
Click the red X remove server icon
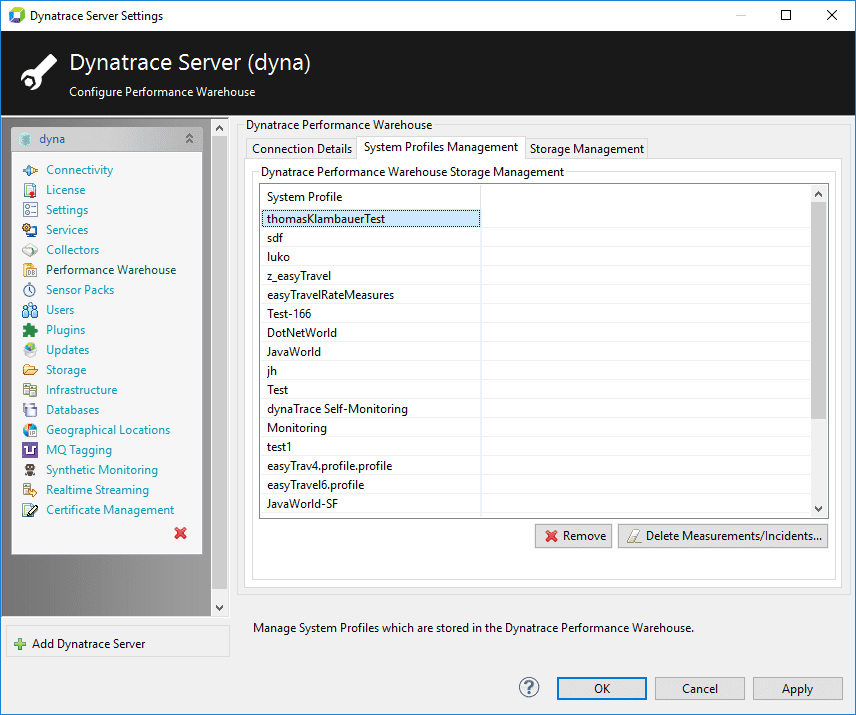click(181, 533)
